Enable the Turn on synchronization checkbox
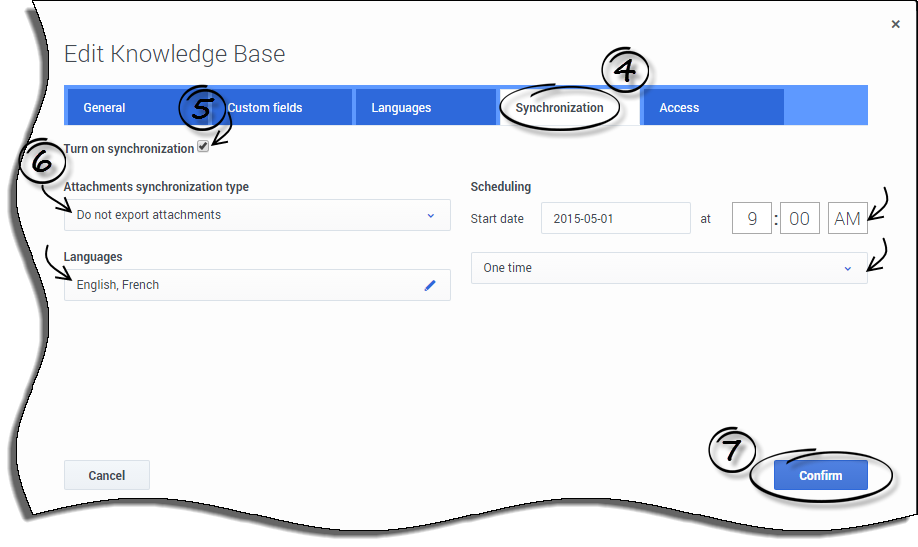The image size is (918, 547). pos(203,147)
